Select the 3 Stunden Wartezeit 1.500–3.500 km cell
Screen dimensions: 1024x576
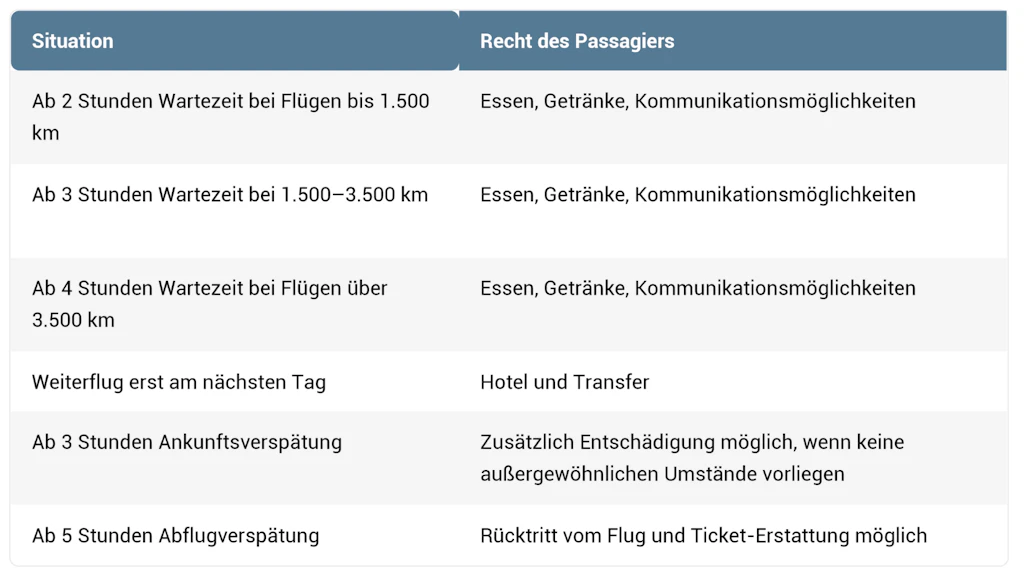[x=235, y=210]
